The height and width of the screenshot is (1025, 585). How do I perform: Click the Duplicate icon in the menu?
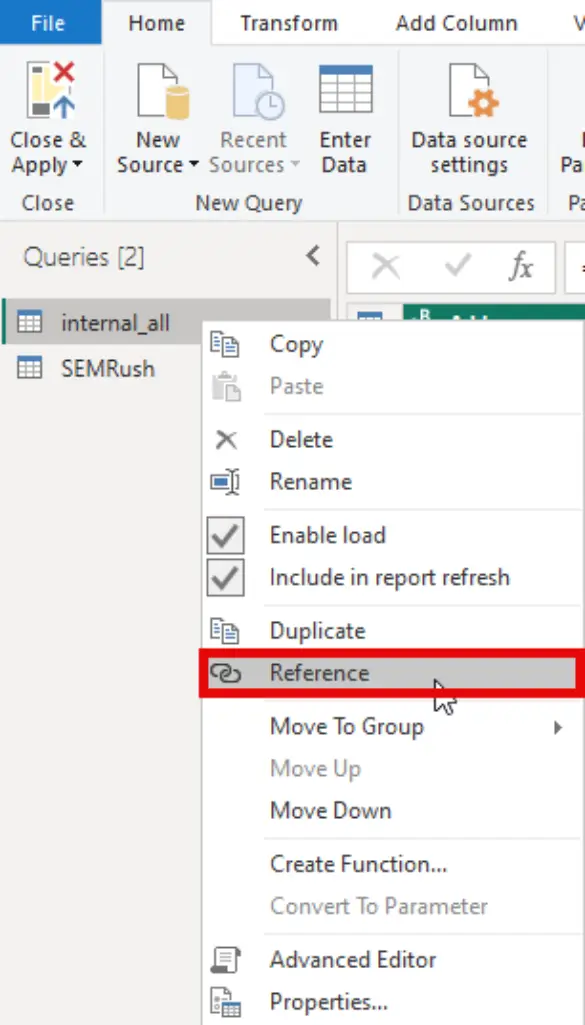pos(224,631)
